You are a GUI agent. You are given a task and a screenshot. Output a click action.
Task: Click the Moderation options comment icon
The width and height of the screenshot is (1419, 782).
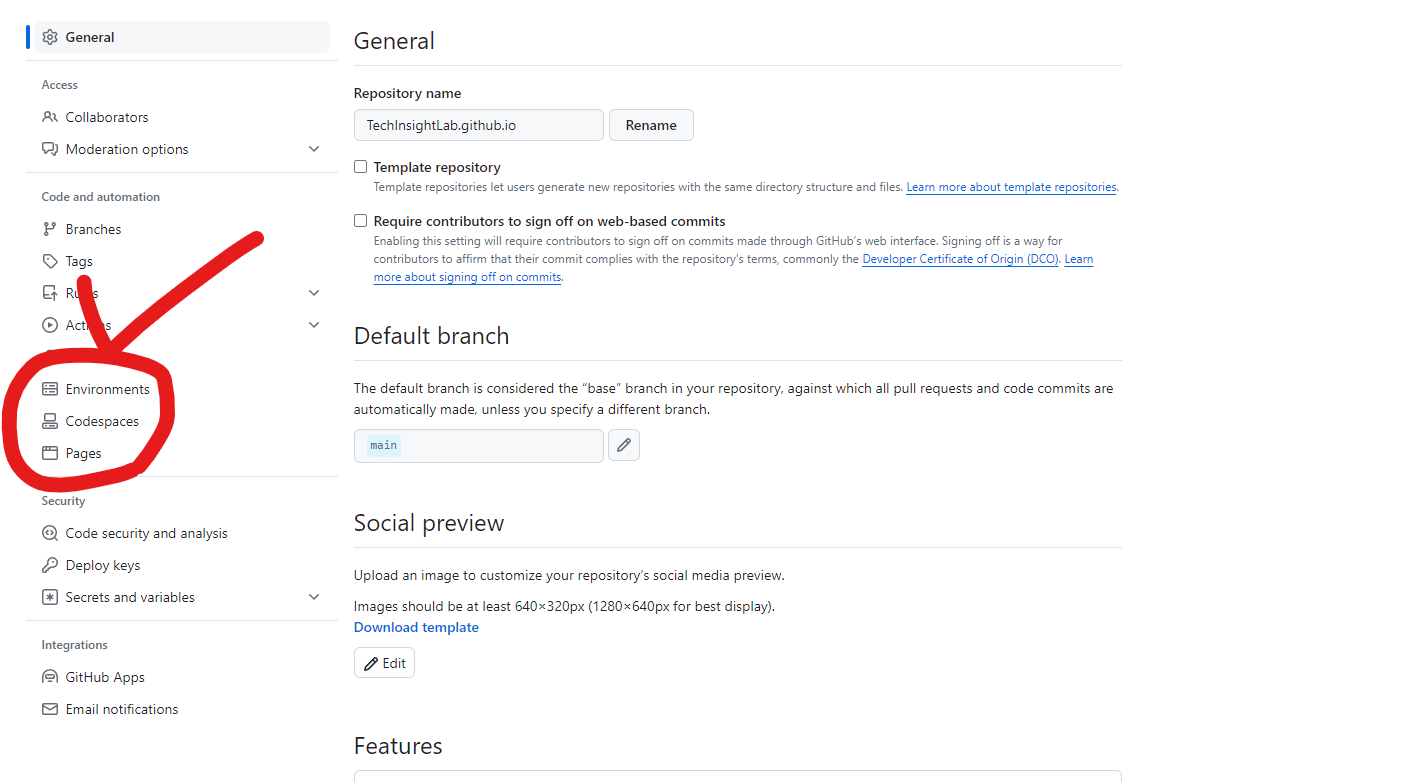point(50,149)
